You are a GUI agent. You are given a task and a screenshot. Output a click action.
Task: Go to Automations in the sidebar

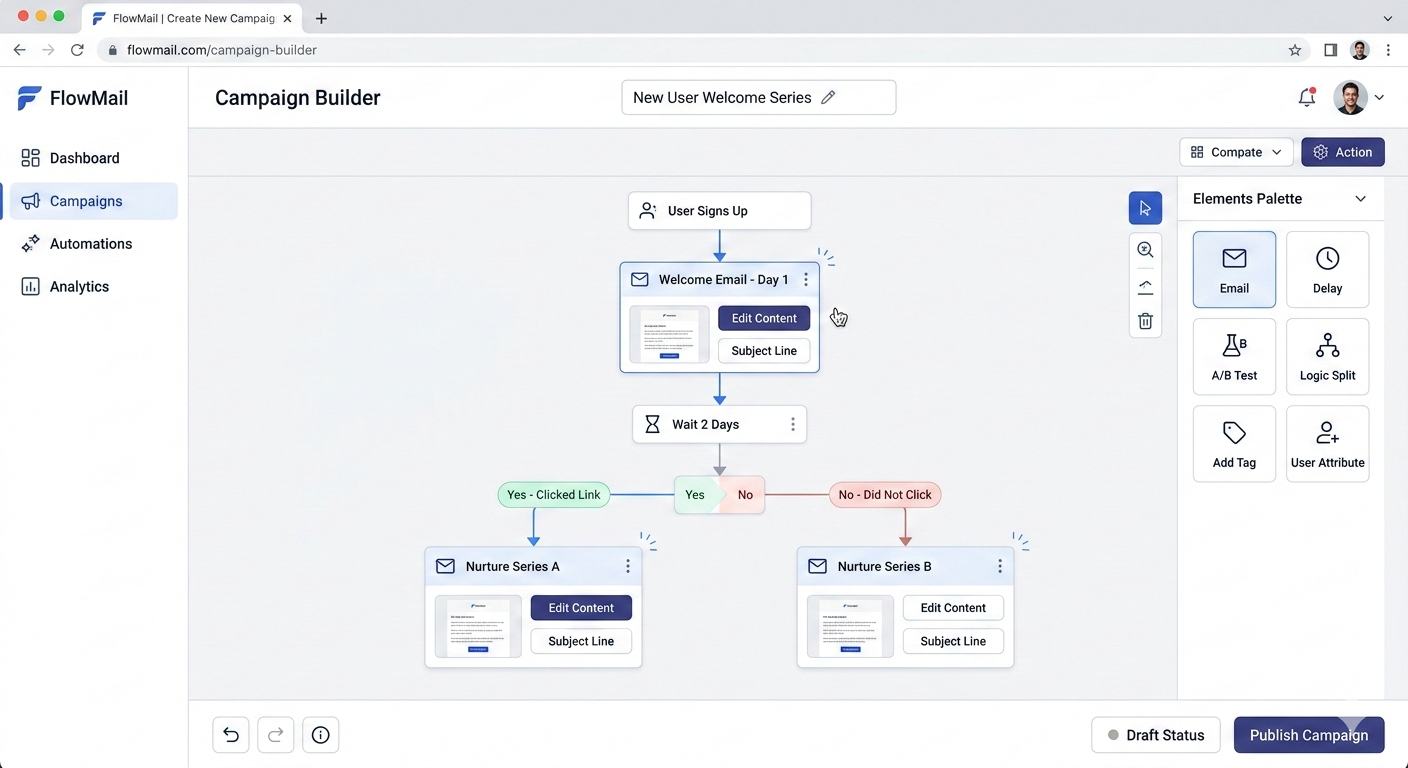[91, 244]
